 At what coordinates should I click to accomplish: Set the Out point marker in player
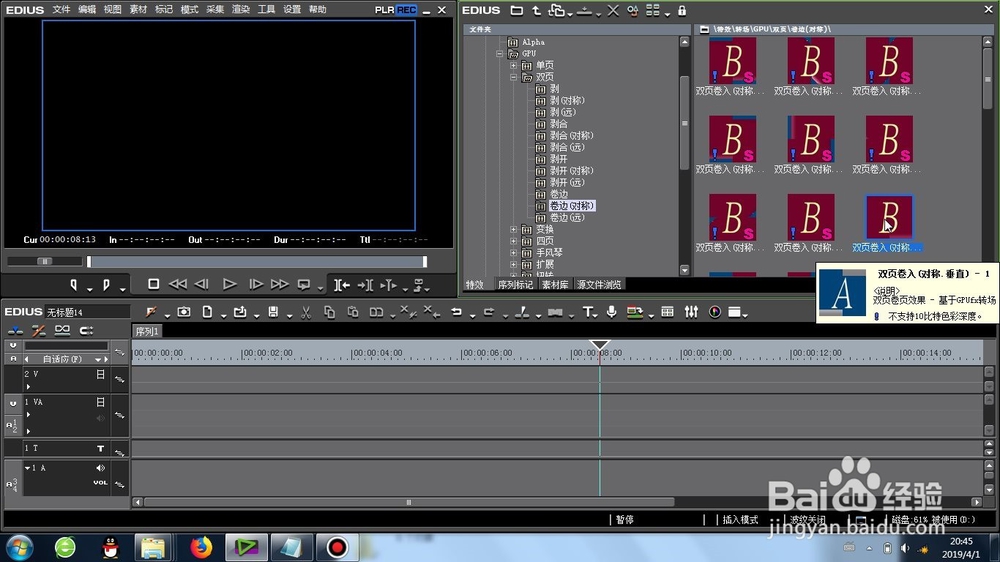click(107, 285)
